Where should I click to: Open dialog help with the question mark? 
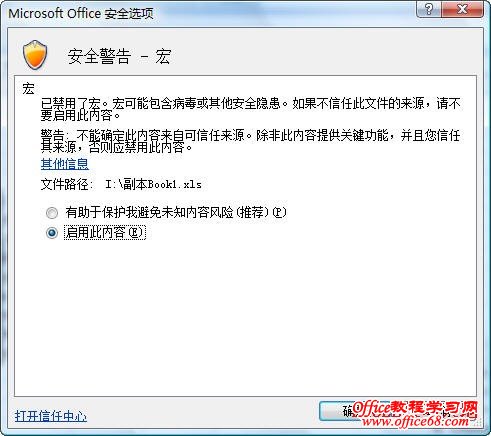pos(429,9)
